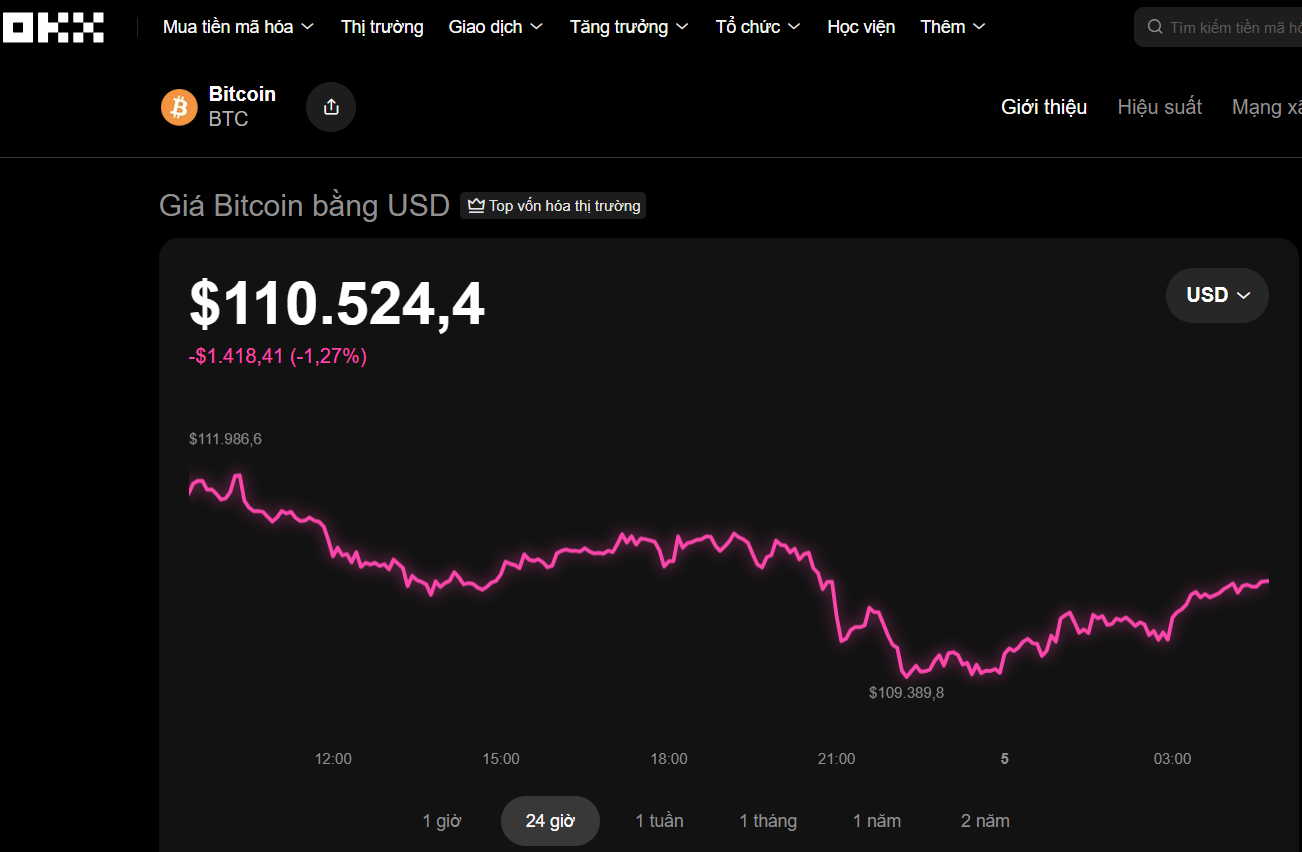Click the orange Bitcoin coin icon
1302x852 pixels.
180,107
